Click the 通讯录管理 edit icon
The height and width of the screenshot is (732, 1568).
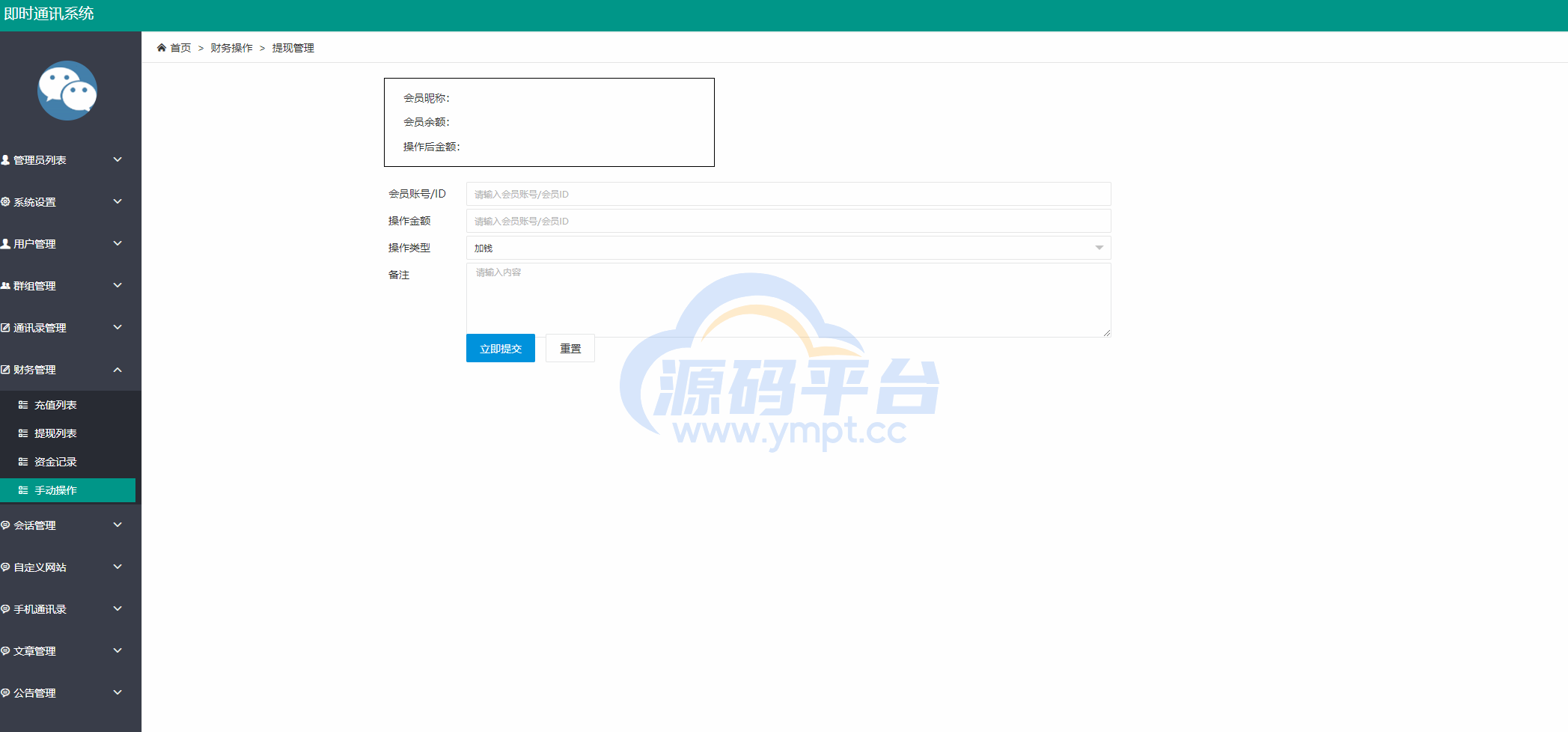pyautogui.click(x=5, y=328)
